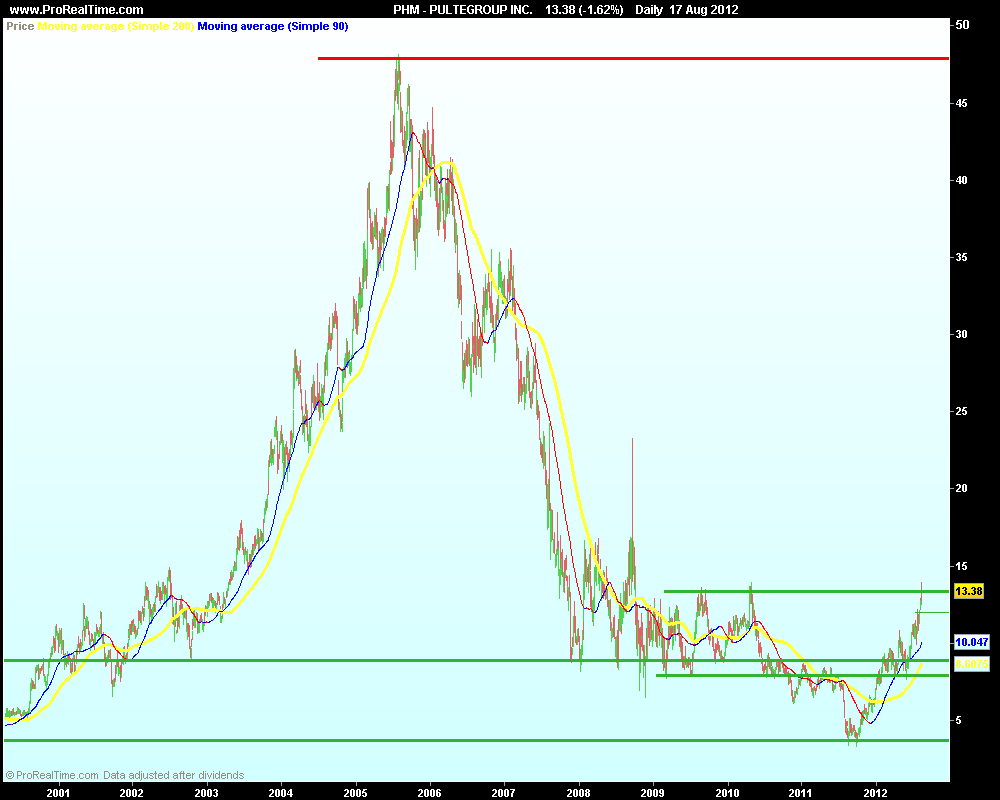Select Moving average (Simple 200) legend
Viewport: 1000px width, 800px height.
click(115, 26)
